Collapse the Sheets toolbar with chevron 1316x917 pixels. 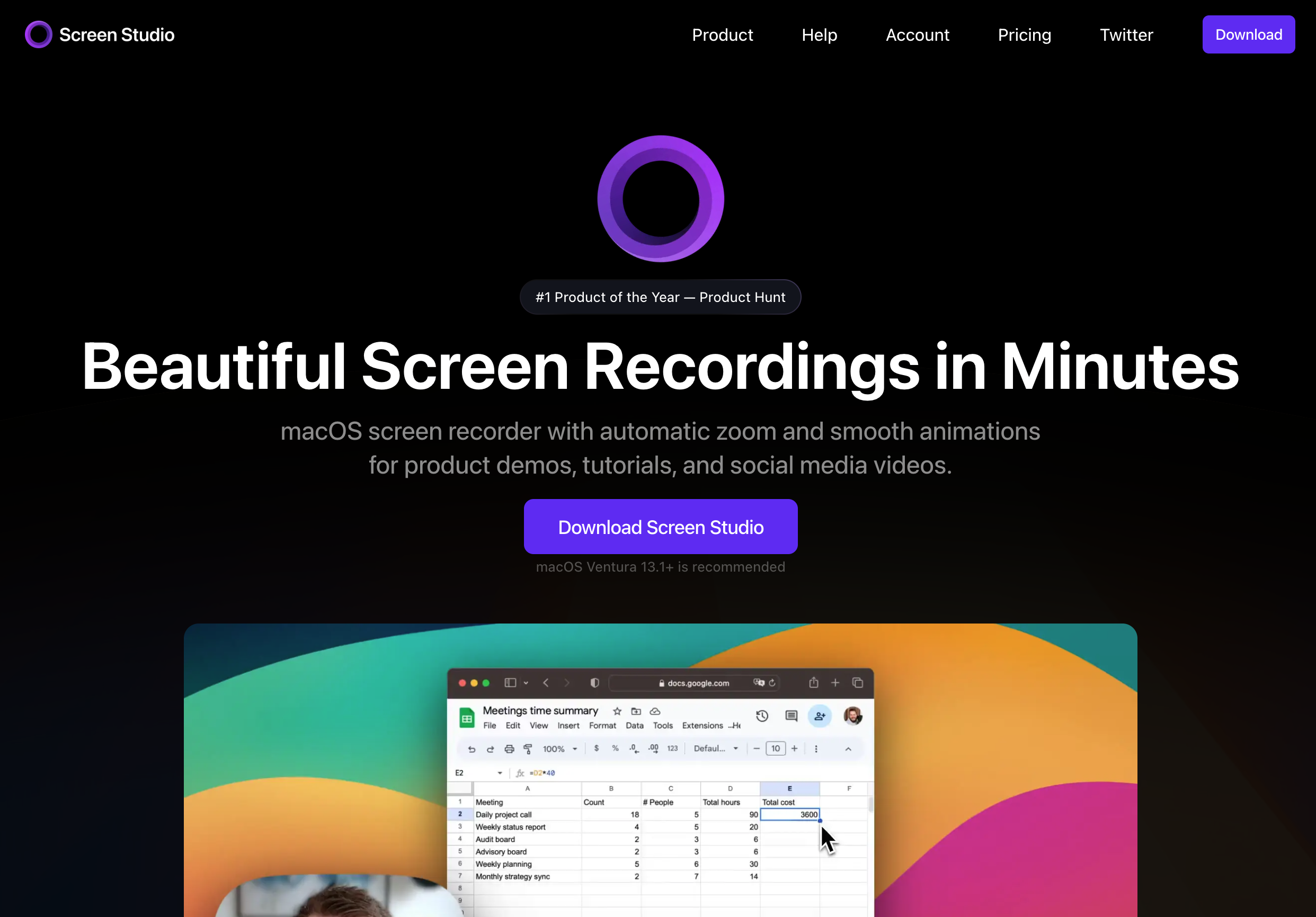pos(848,749)
